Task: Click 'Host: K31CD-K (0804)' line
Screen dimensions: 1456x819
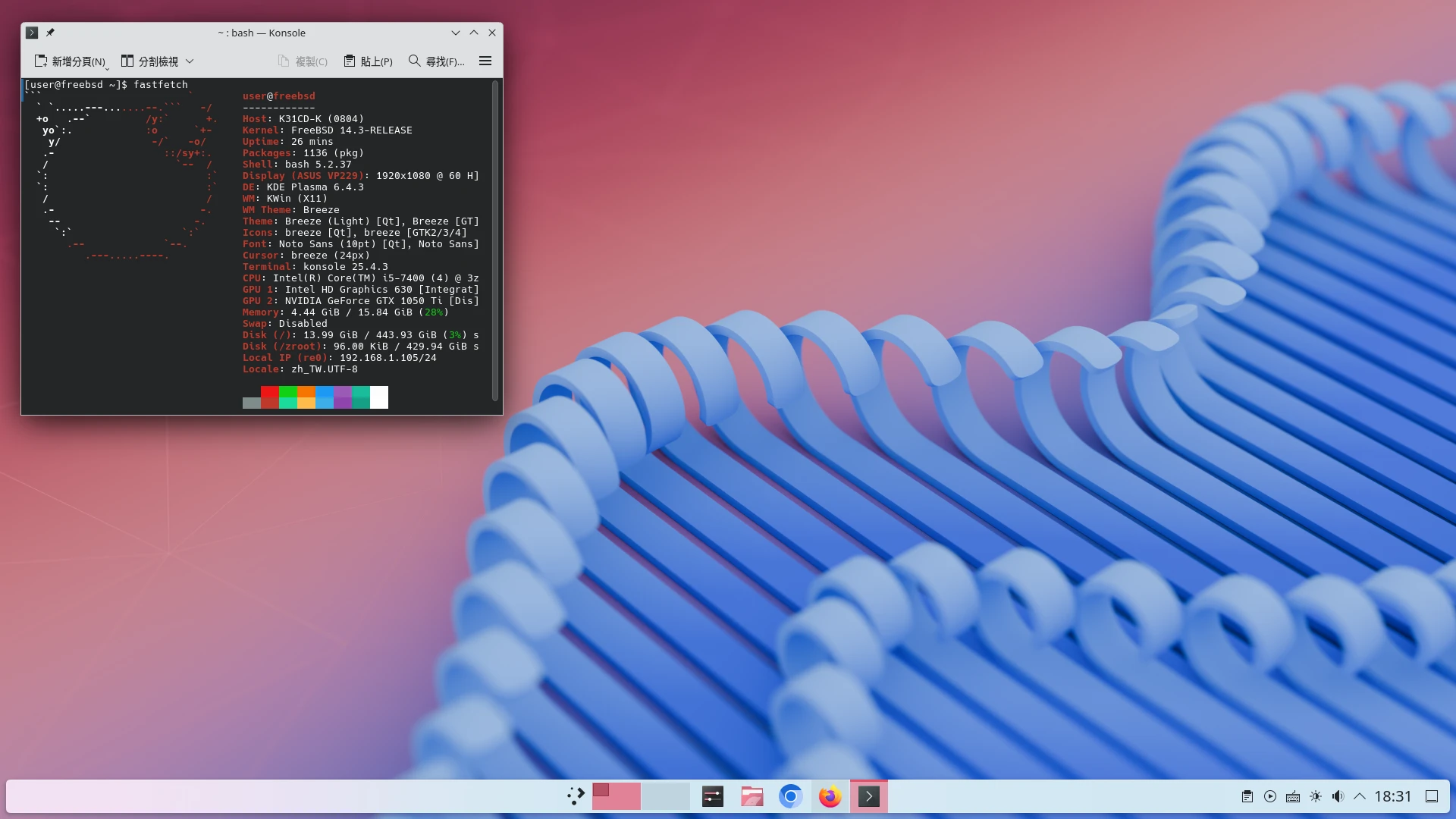Action: [303, 119]
